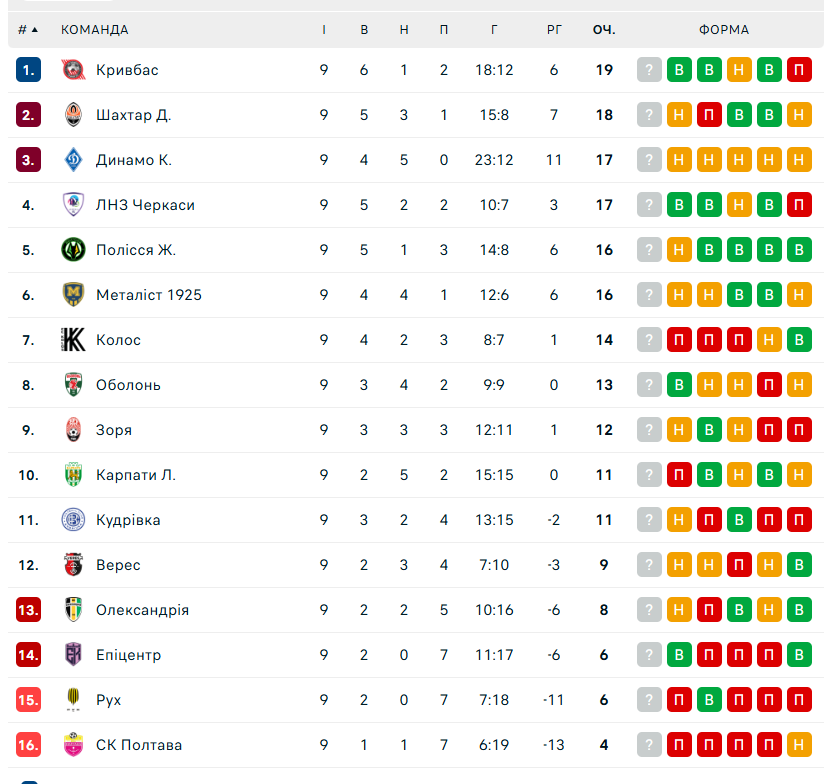
Task: Click the Колос team logo
Action: pyautogui.click(x=74, y=340)
